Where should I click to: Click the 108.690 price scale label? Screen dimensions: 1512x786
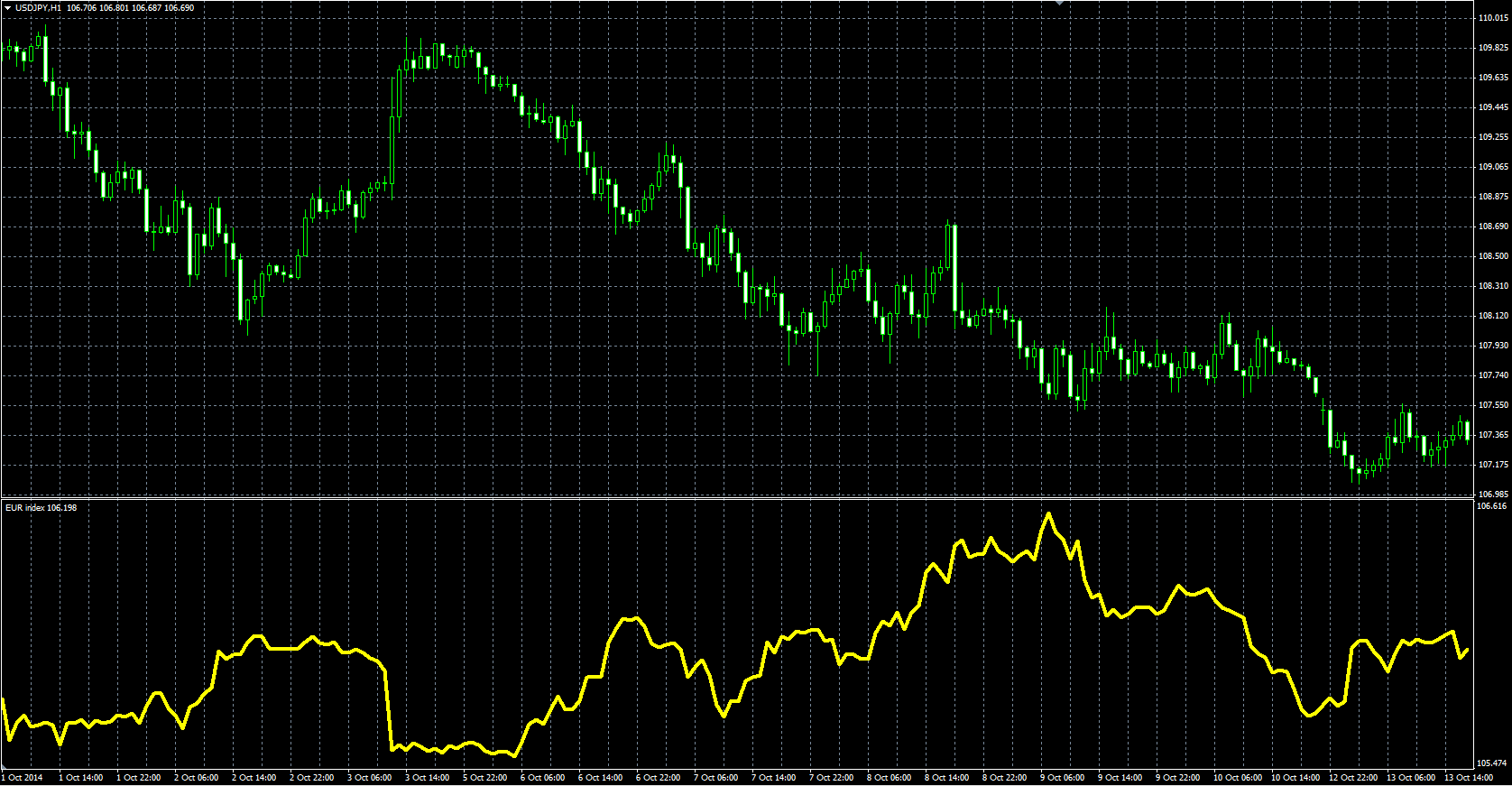click(1493, 227)
